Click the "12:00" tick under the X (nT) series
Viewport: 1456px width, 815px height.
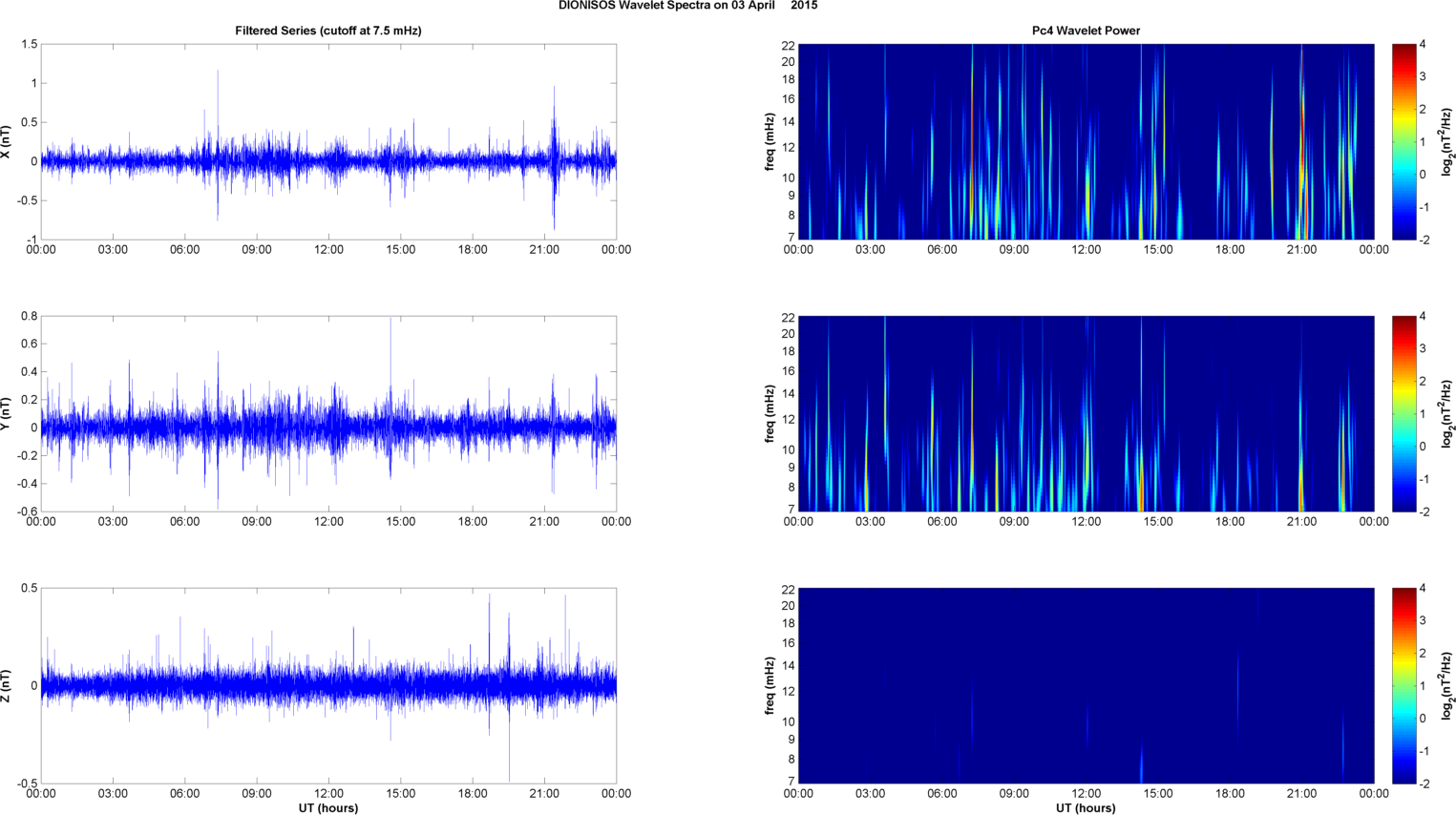click(328, 250)
